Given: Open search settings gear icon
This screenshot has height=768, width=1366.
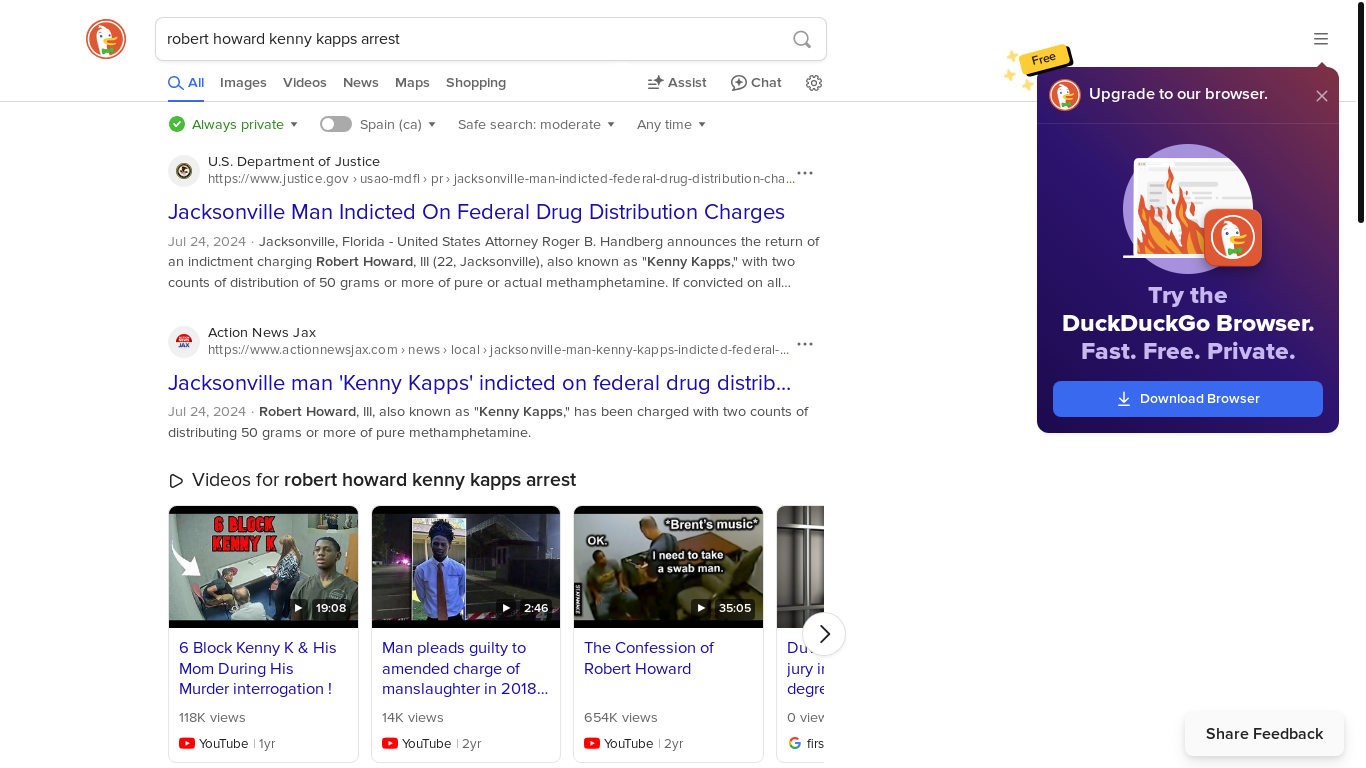Looking at the screenshot, I should 814,83.
